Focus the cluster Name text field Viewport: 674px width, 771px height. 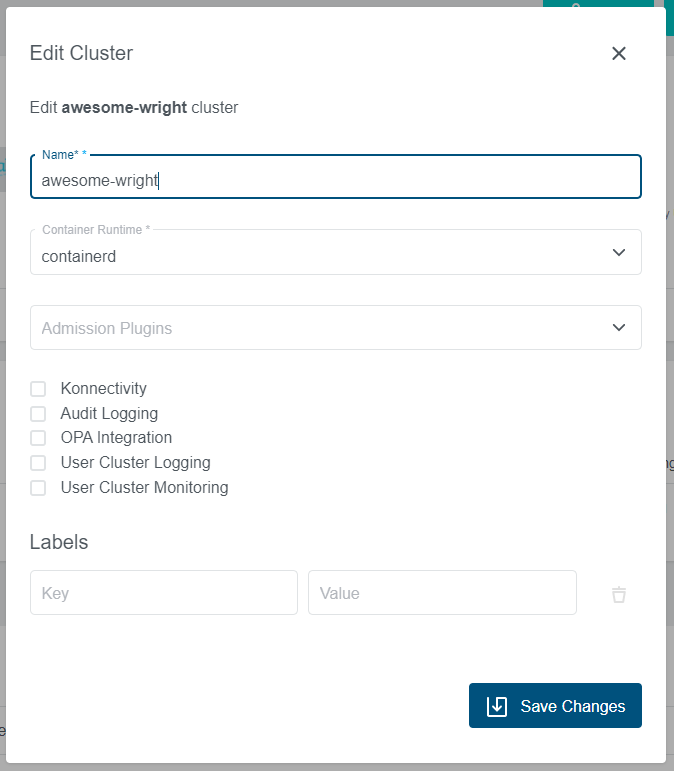click(335, 181)
